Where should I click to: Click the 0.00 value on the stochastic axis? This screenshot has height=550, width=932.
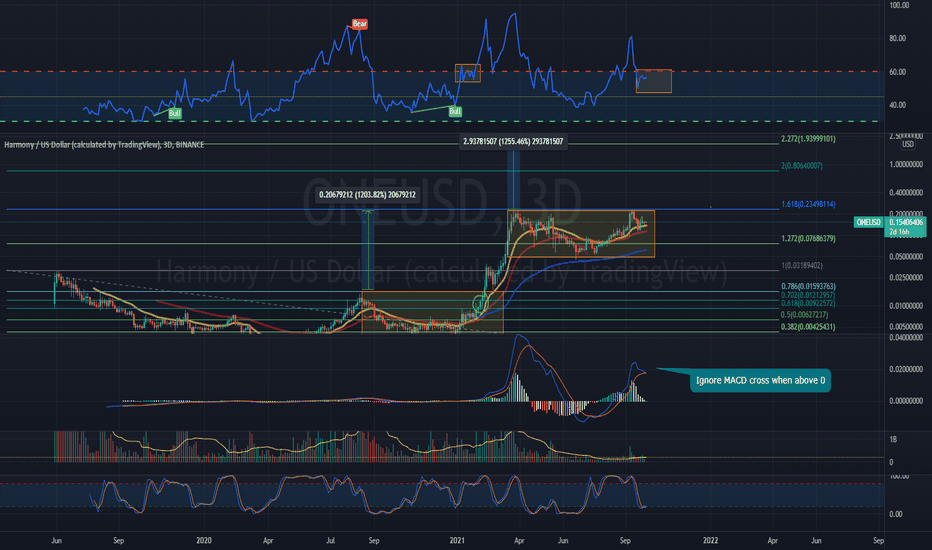pyautogui.click(x=896, y=514)
